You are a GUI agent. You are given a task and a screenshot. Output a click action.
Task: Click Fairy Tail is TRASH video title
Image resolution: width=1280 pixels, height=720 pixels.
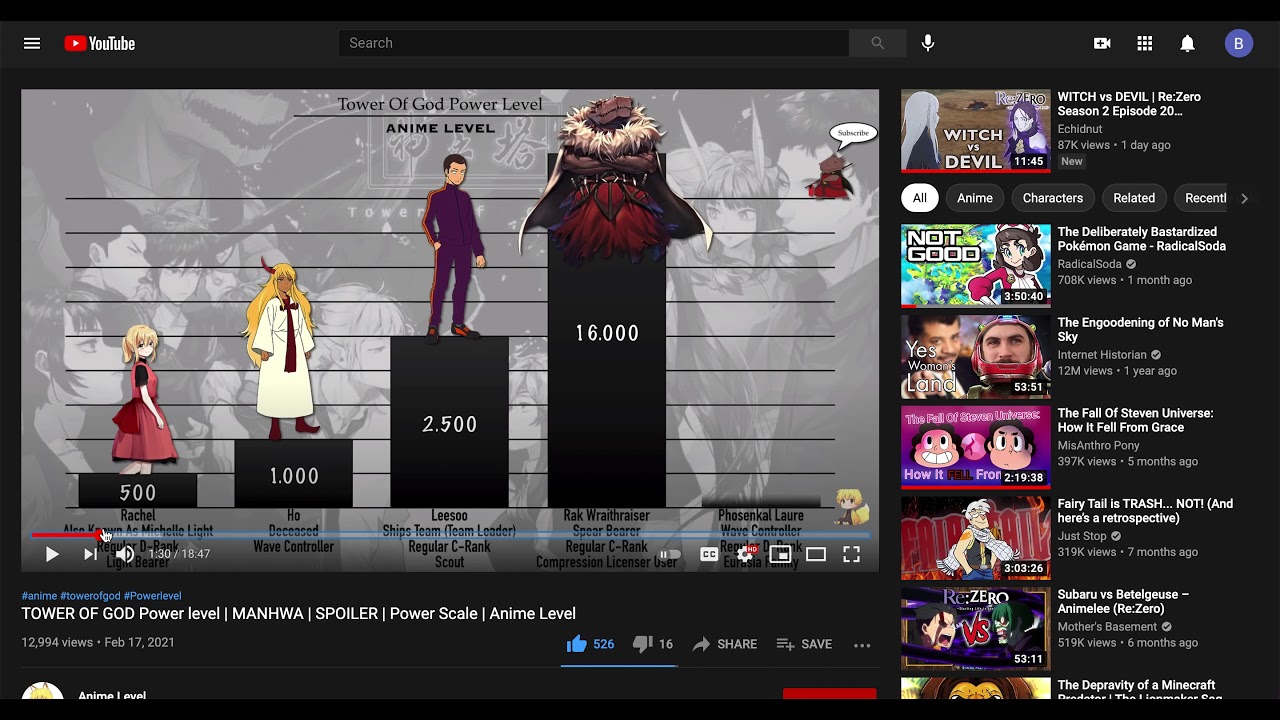1146,511
